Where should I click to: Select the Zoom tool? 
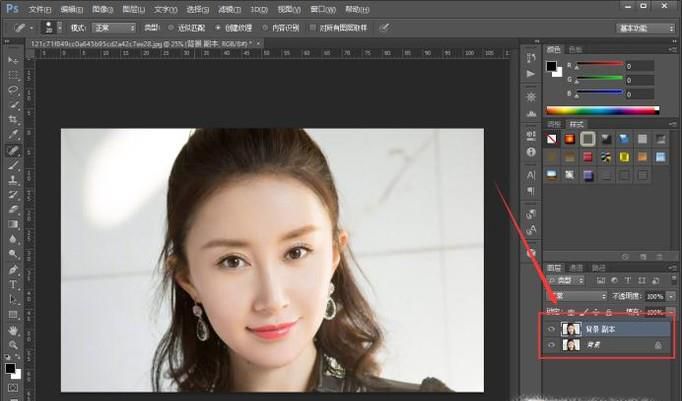point(13,345)
